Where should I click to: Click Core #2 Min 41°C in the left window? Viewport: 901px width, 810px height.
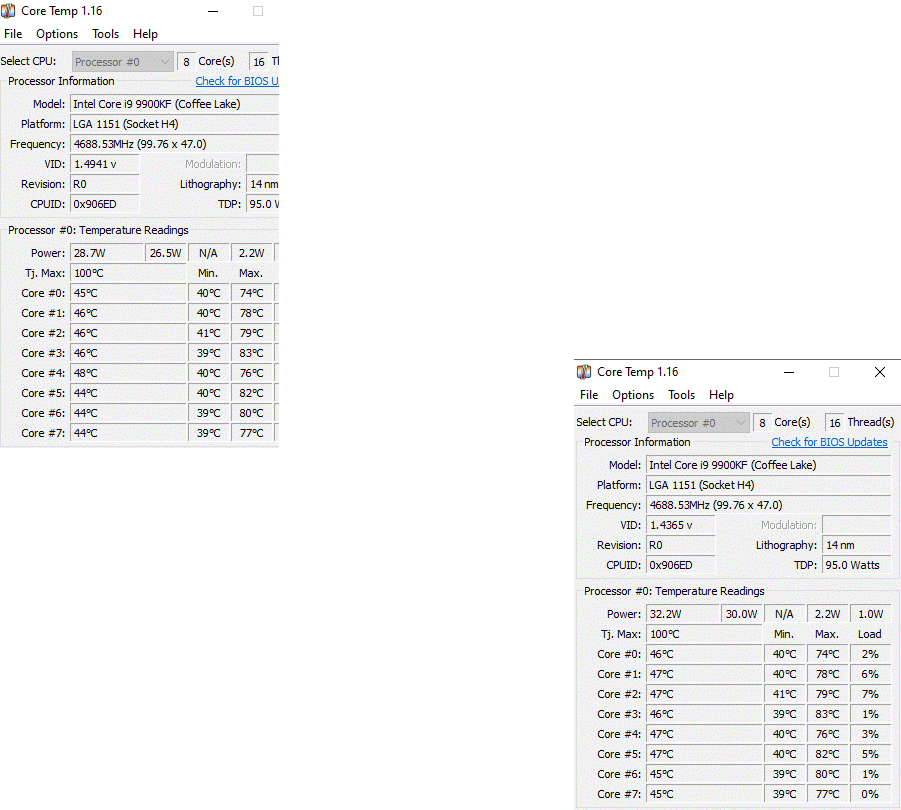[209, 333]
